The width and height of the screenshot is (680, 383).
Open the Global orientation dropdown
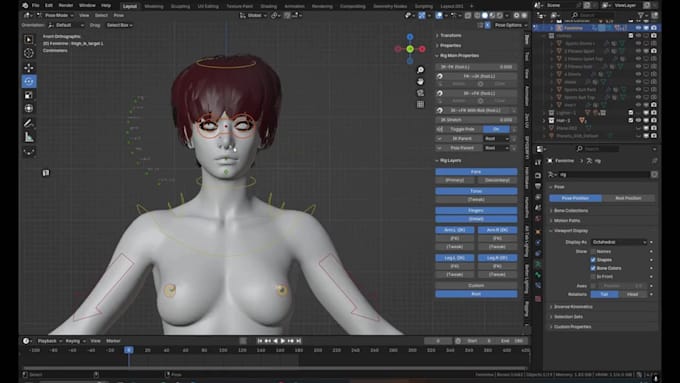(x=253, y=15)
